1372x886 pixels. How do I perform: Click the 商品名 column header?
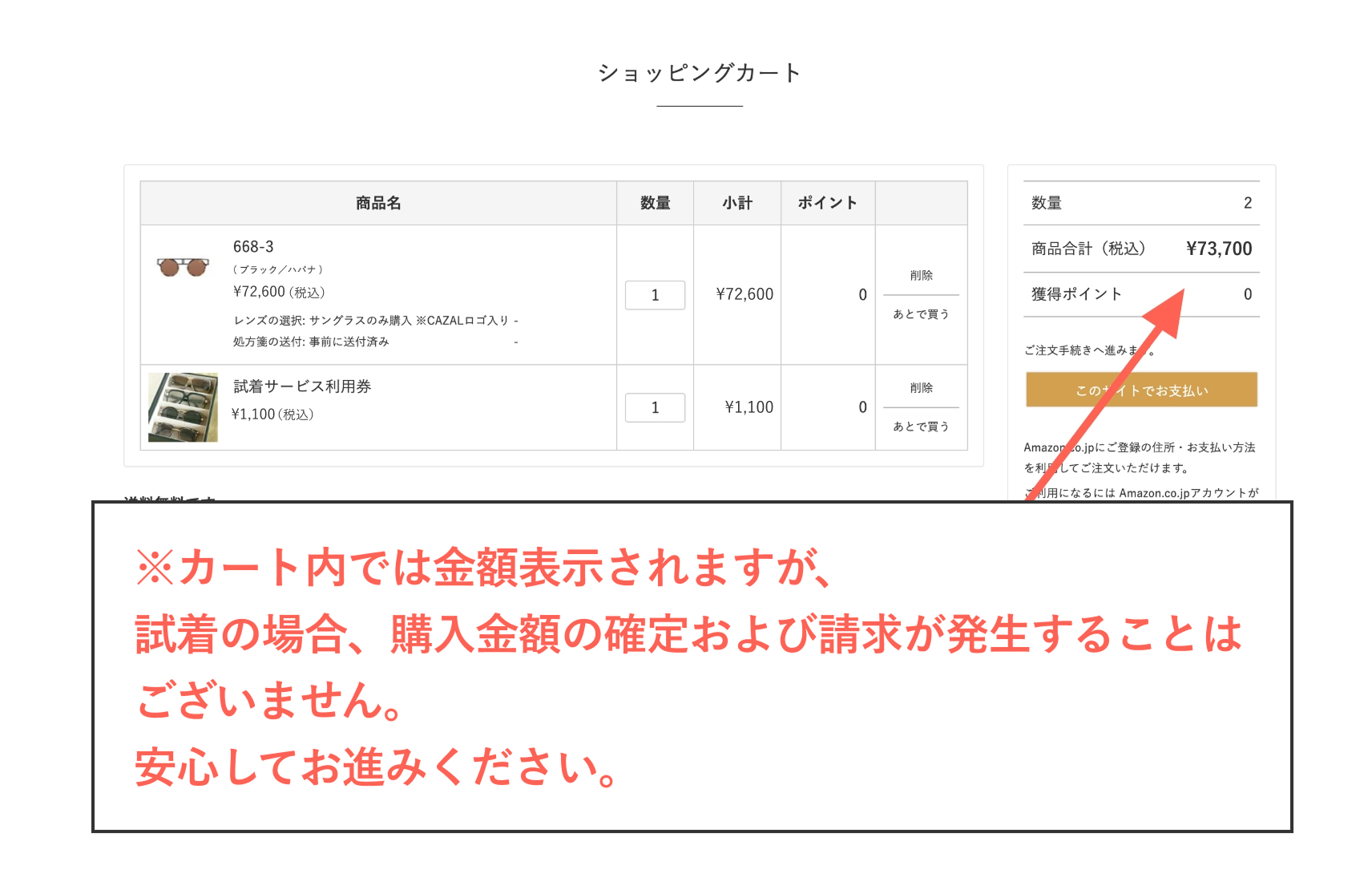pos(377,203)
